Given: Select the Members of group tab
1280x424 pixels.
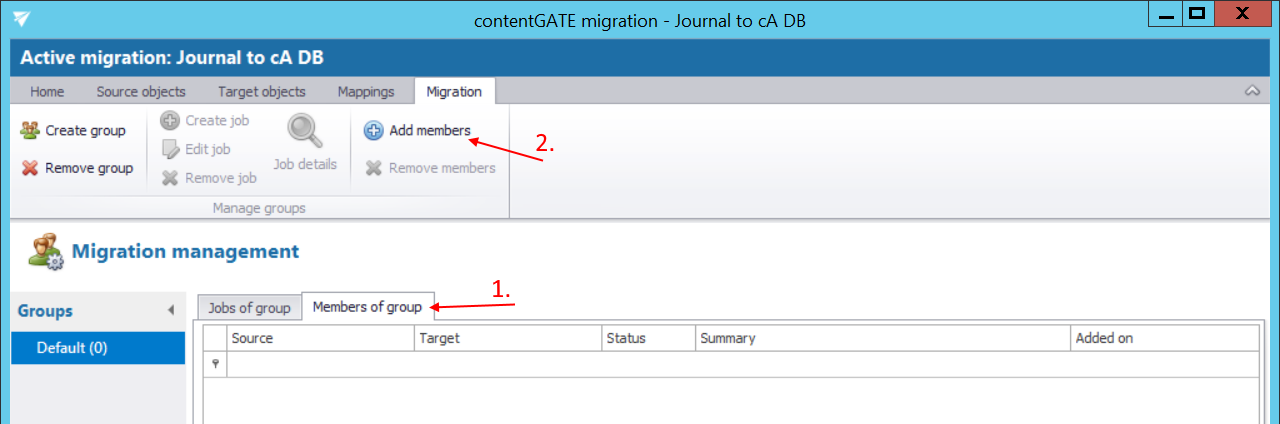Looking at the screenshot, I should [367, 307].
